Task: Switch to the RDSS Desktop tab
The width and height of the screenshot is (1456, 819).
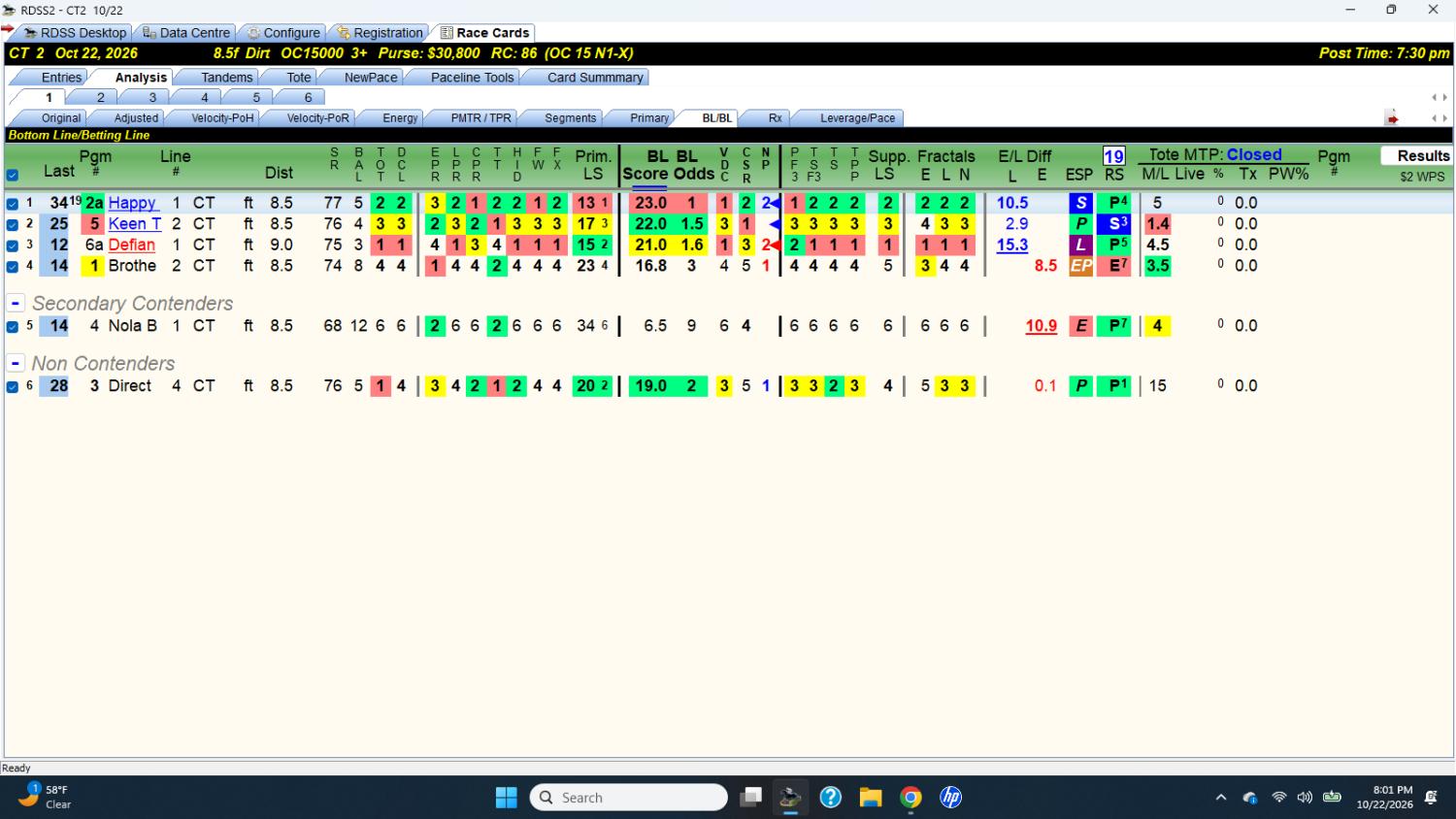Action: tap(75, 33)
